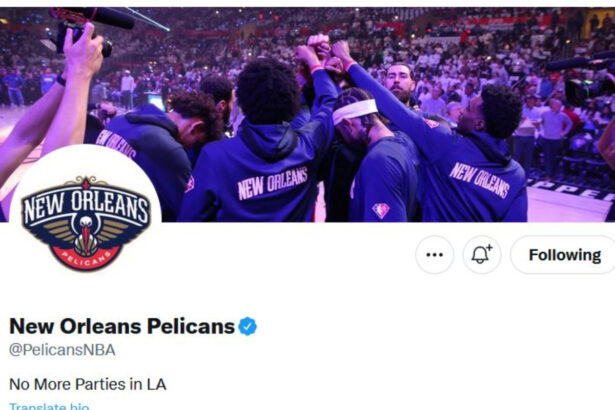
Task: Click the pelican bird in the avatar logo
Action: (x=86, y=235)
